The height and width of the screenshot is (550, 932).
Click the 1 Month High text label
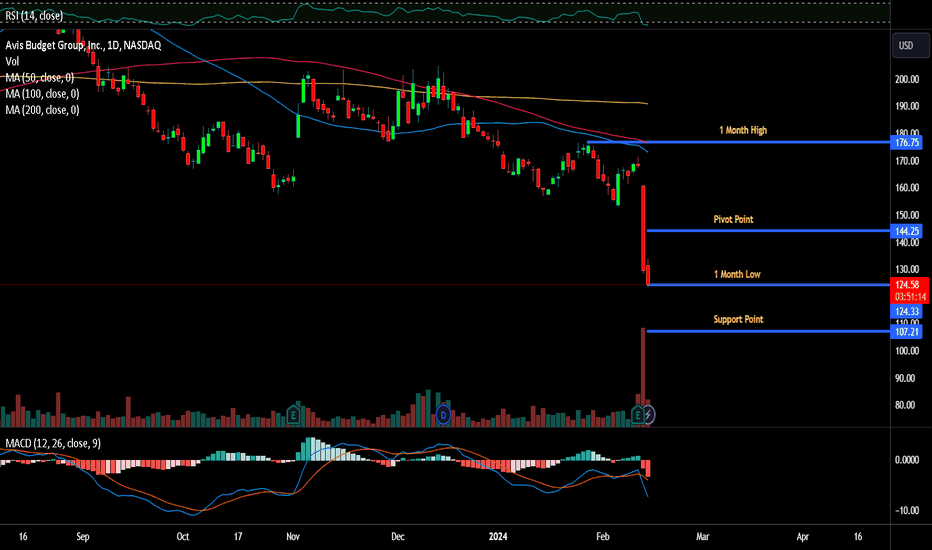pos(743,130)
